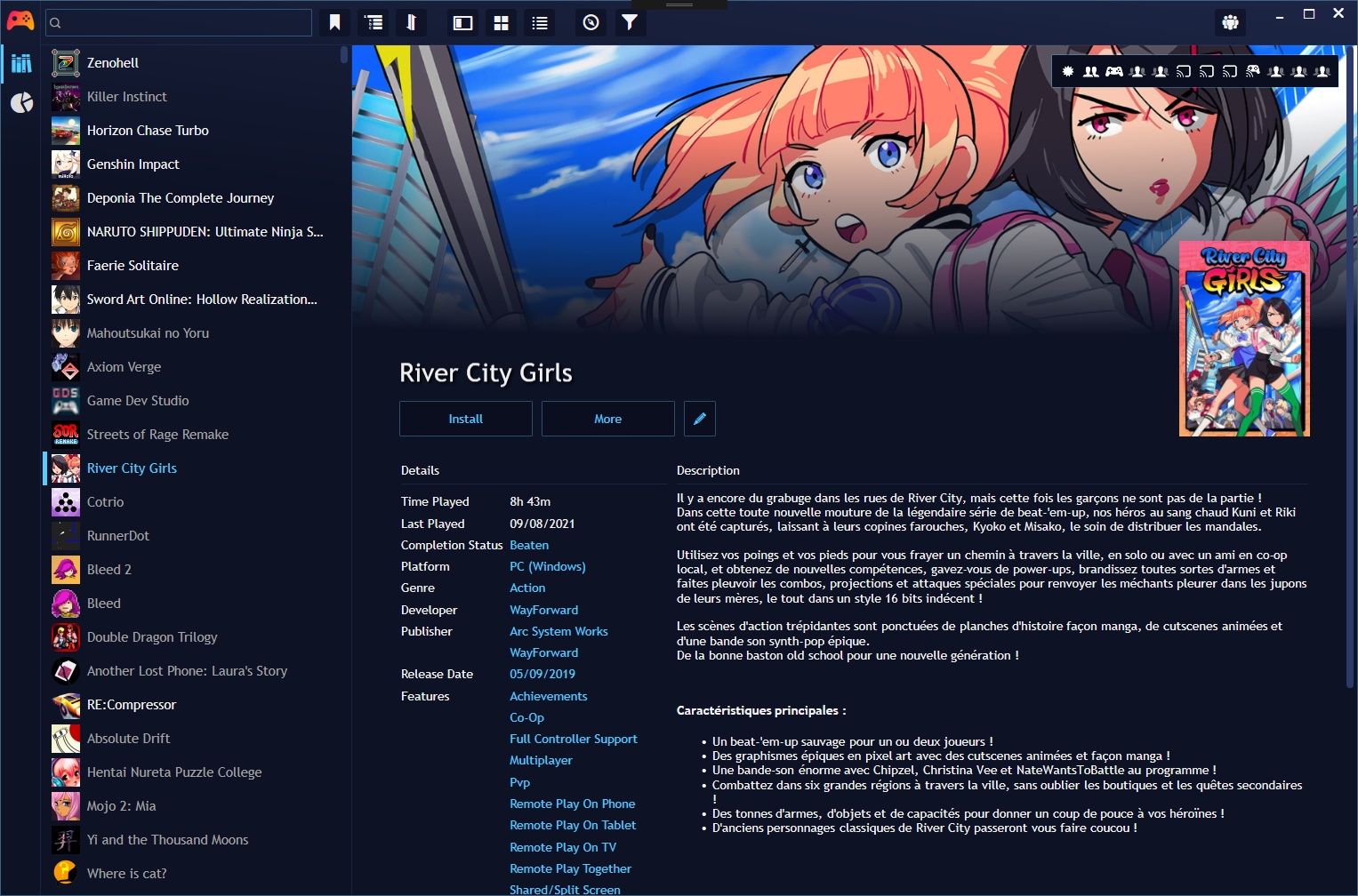Image resolution: width=1358 pixels, height=896 pixels.
Task: Select the Library view in sidebar
Action: click(21, 63)
